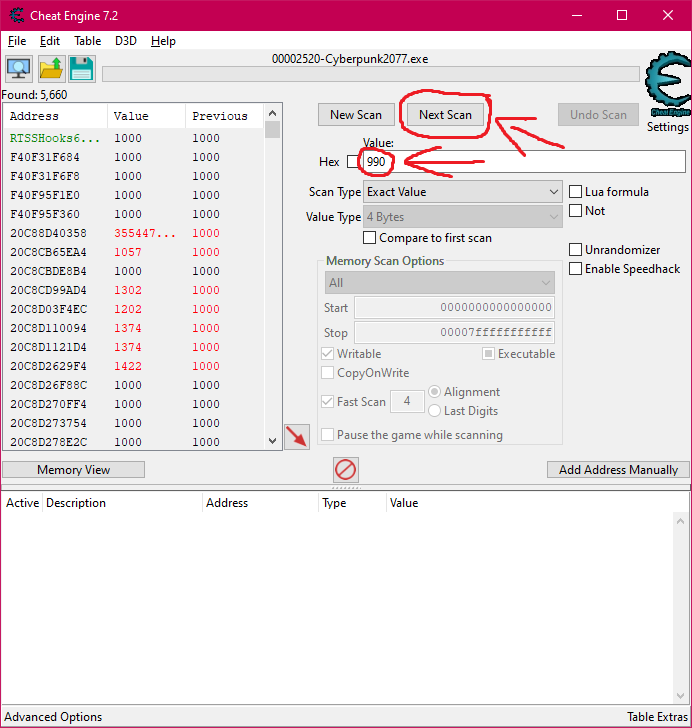Open the Help menu
The width and height of the screenshot is (692, 728).
[163, 41]
